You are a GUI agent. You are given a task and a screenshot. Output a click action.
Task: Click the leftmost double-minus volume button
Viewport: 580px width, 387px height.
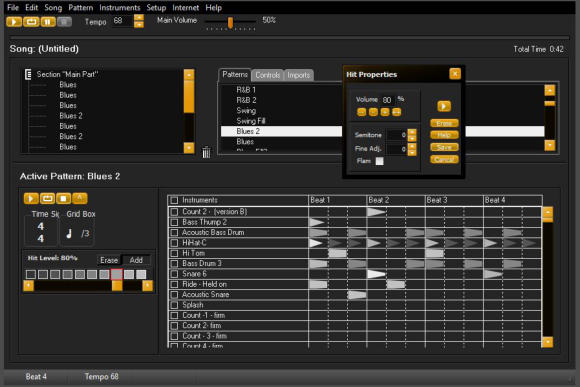pos(361,112)
